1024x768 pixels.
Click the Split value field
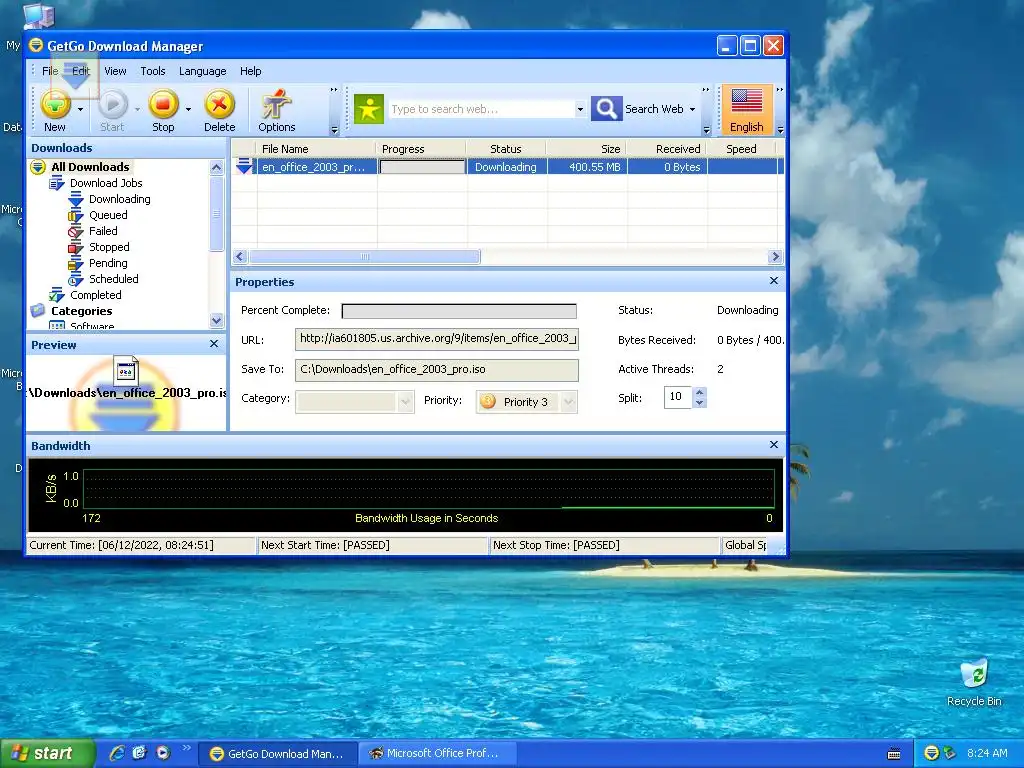tap(677, 397)
